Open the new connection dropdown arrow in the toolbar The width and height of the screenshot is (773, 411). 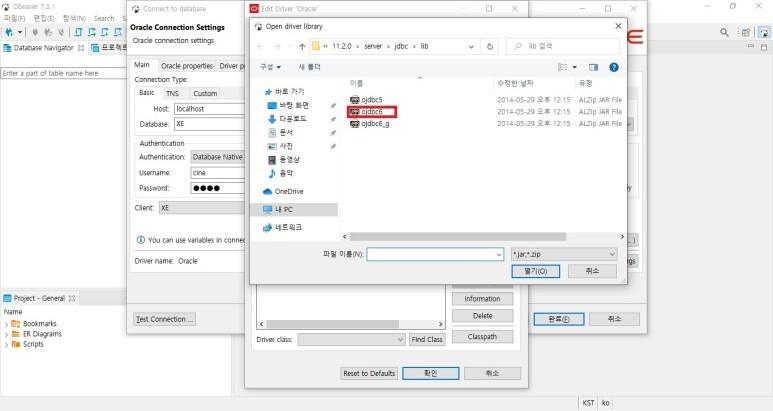(20, 33)
